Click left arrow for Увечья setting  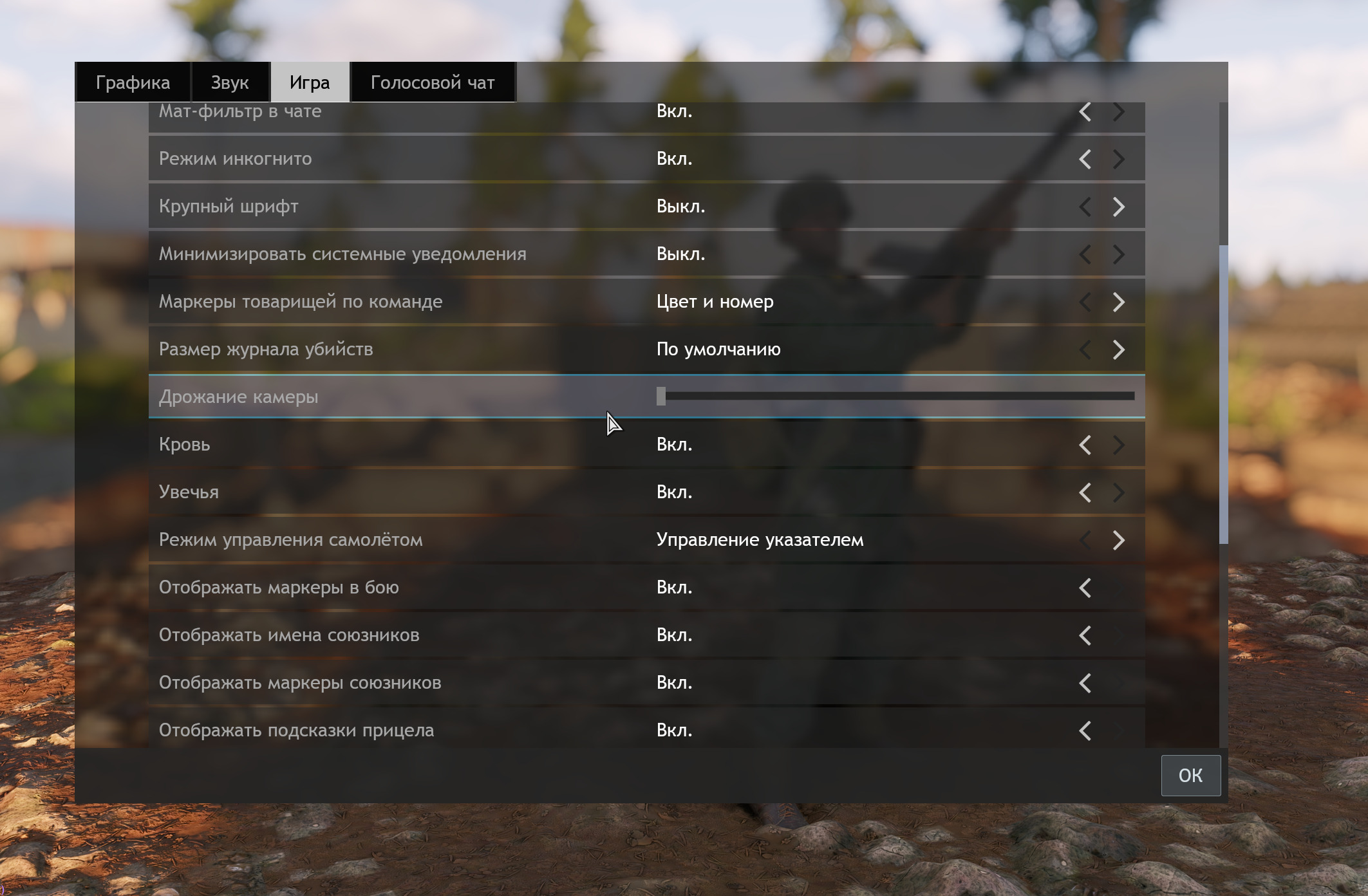(1085, 492)
